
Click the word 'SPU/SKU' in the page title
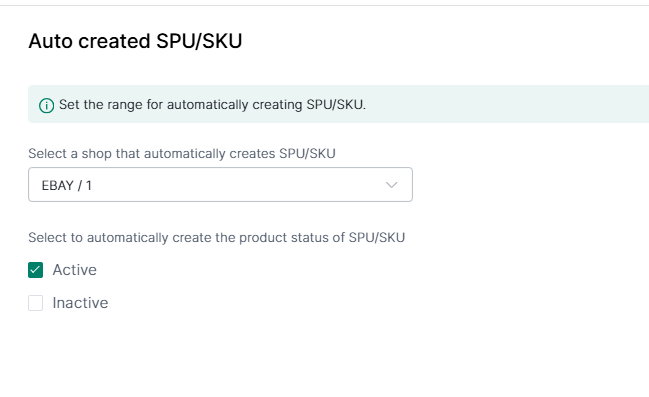point(199,41)
